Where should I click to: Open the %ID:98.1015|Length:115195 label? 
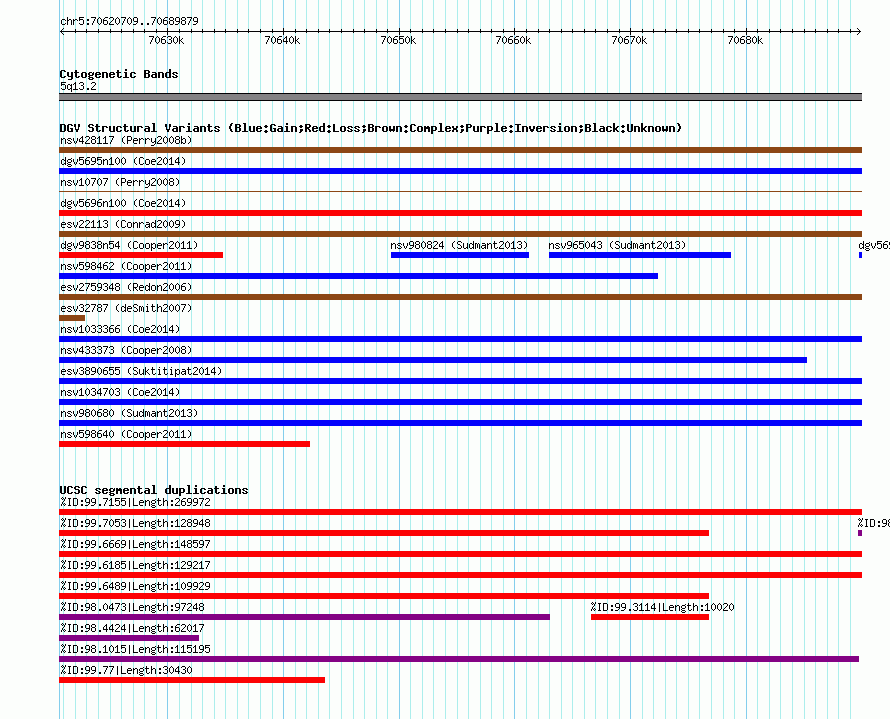pyautogui.click(x=135, y=649)
